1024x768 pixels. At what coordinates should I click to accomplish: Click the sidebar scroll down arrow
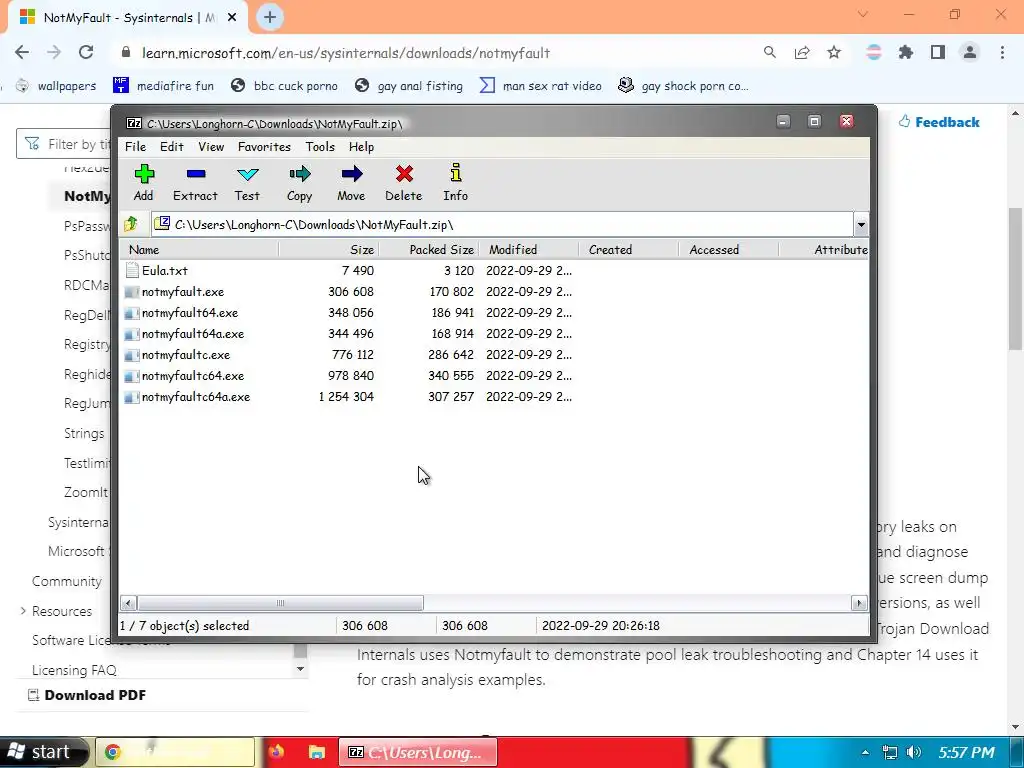point(300,669)
